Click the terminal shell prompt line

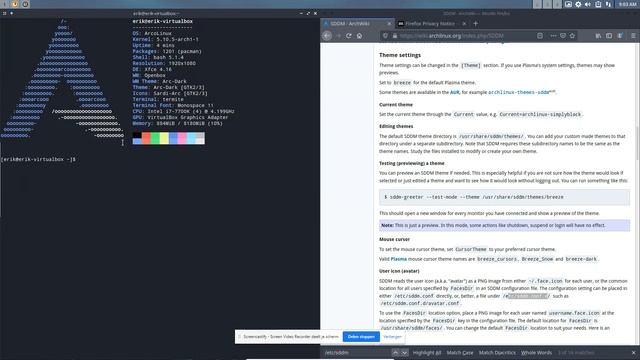click(38, 160)
